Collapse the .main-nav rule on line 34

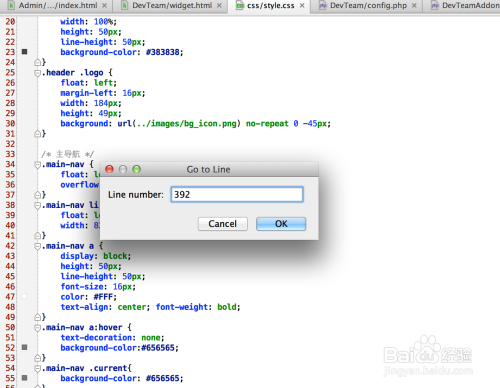[x=38, y=164]
